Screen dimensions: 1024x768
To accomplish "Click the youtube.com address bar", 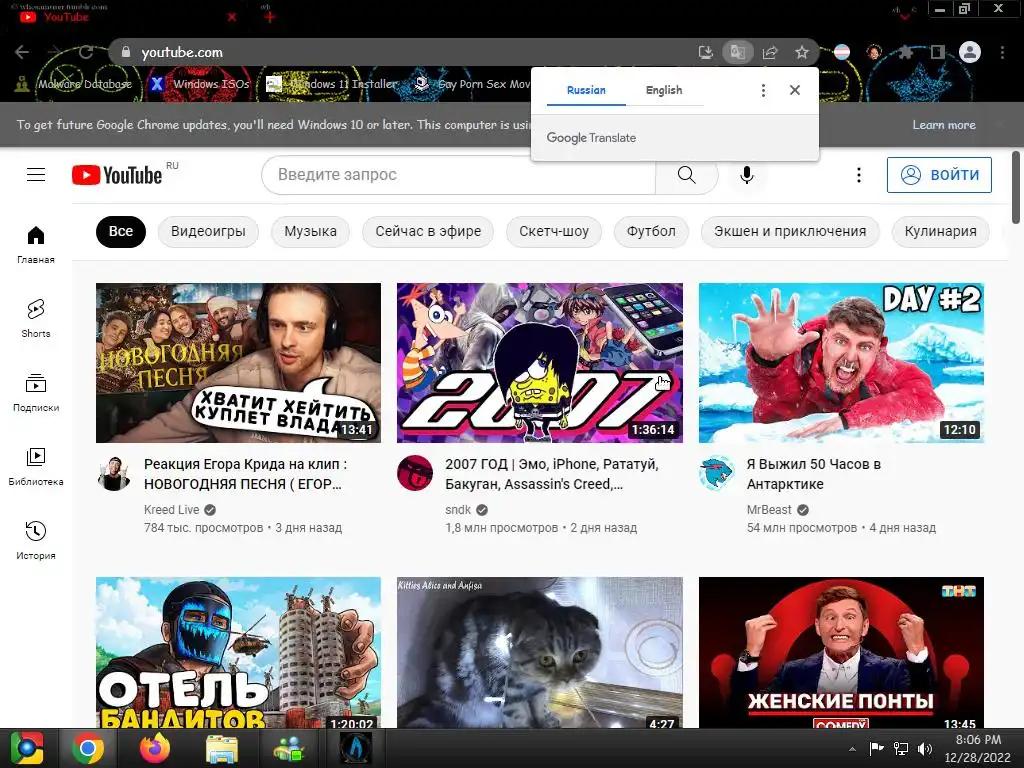I will pyautogui.click(x=405, y=52).
